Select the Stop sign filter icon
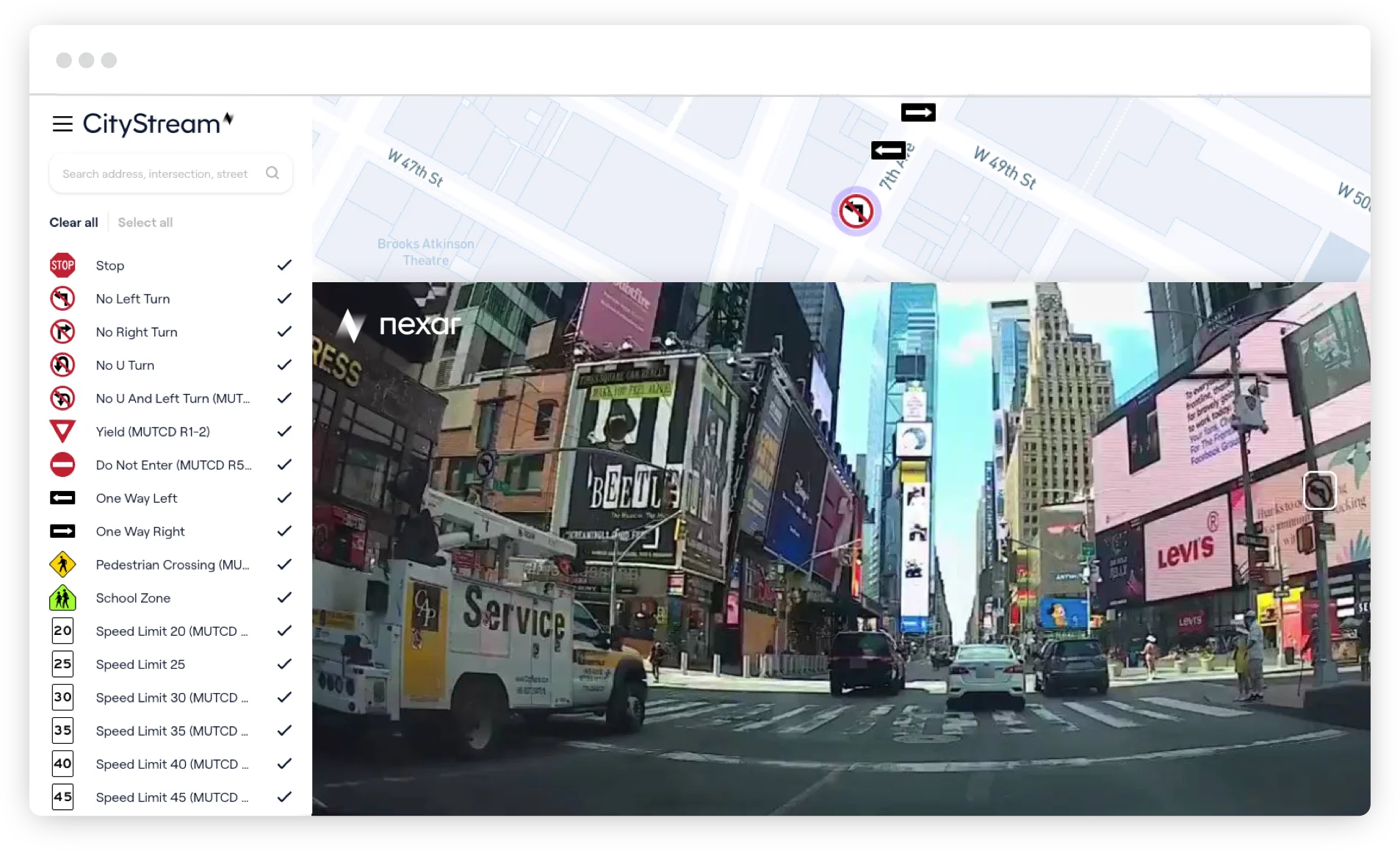1400x851 pixels. click(x=63, y=265)
